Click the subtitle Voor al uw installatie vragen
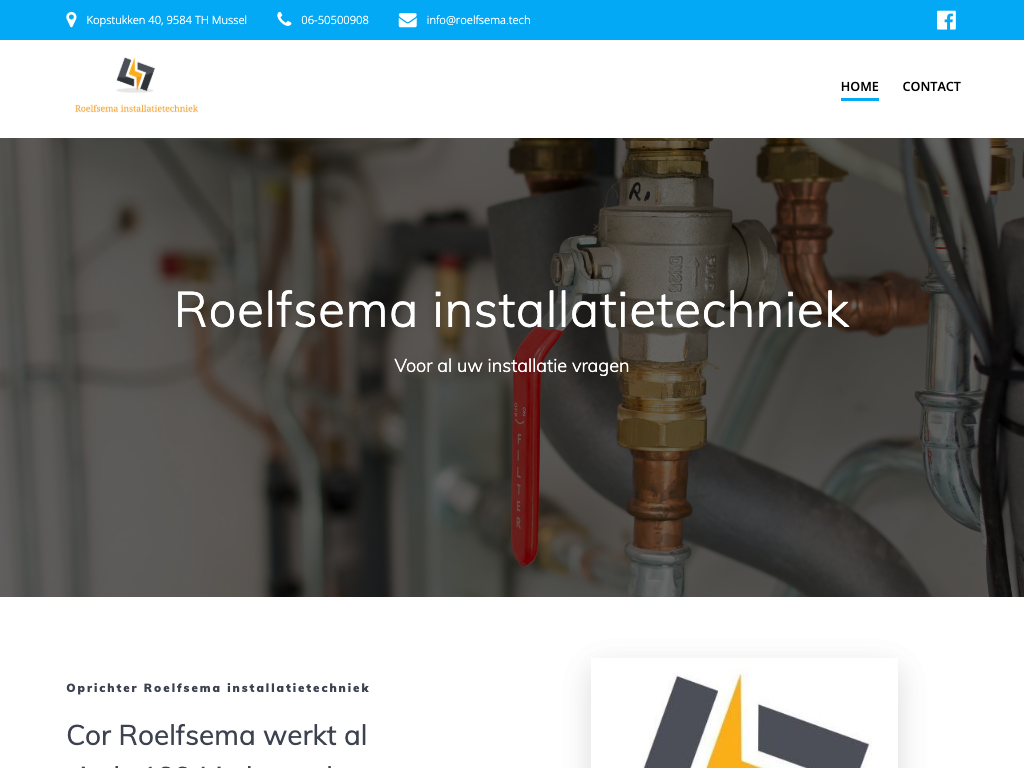Screen dimensions: 1024x768 coord(511,366)
